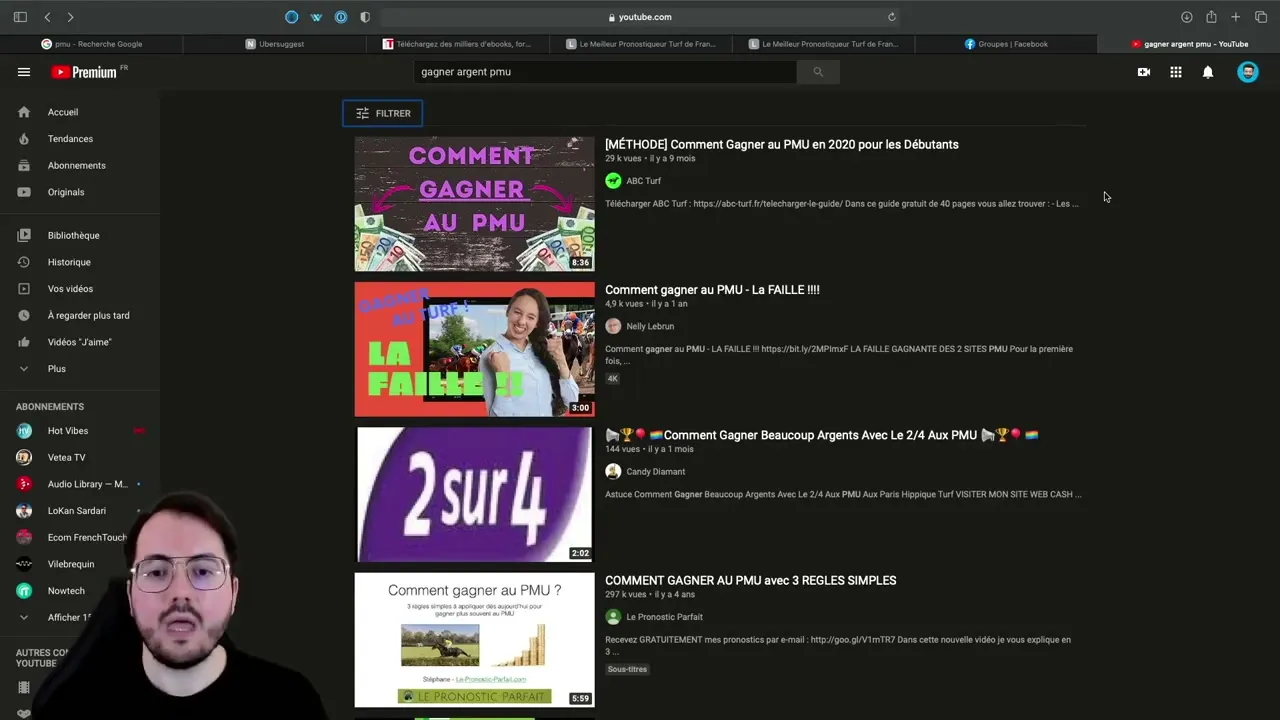Open the notifications bell

coord(1208,72)
